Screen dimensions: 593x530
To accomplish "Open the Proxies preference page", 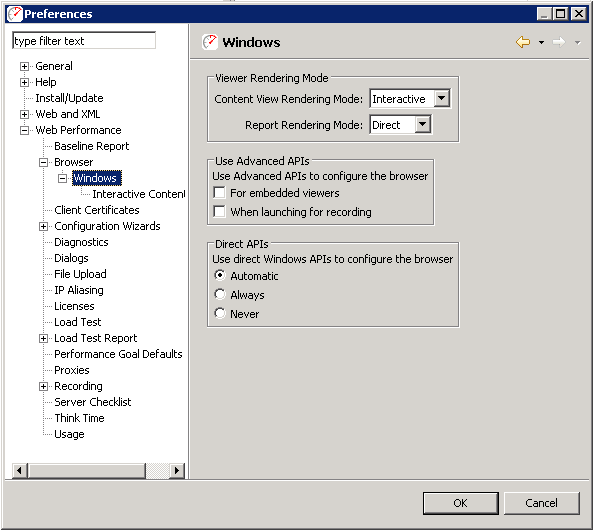I will [x=72, y=370].
